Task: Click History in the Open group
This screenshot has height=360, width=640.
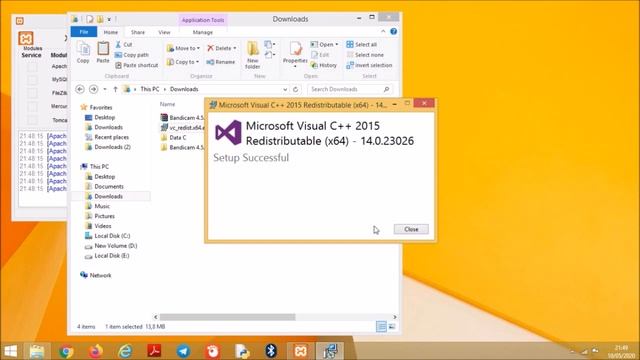Action: coord(324,65)
